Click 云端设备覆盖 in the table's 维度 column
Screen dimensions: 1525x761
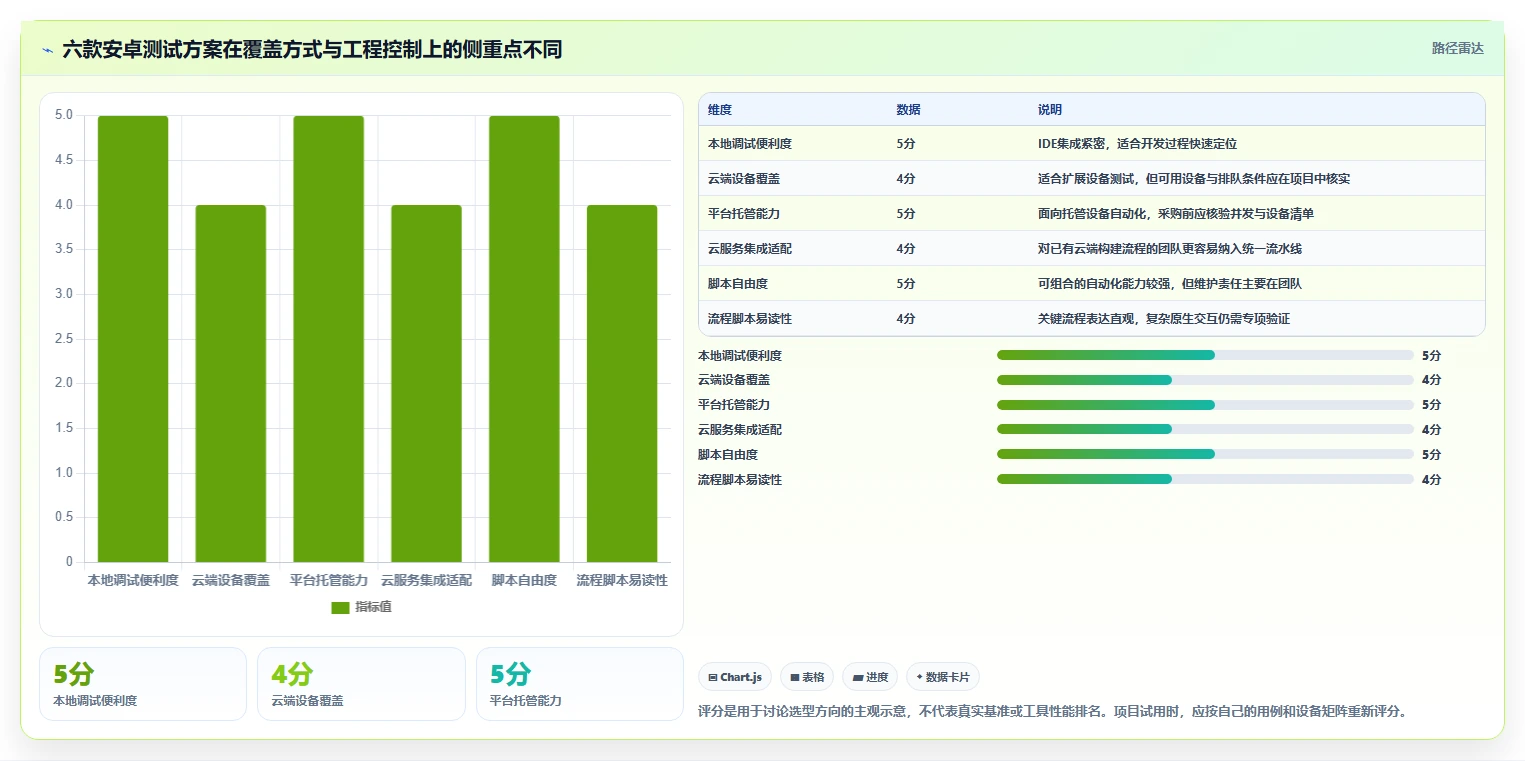(x=744, y=179)
